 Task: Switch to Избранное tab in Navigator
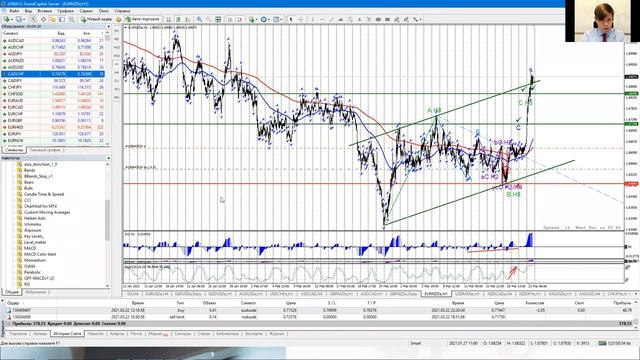pyautogui.click(x=36, y=292)
